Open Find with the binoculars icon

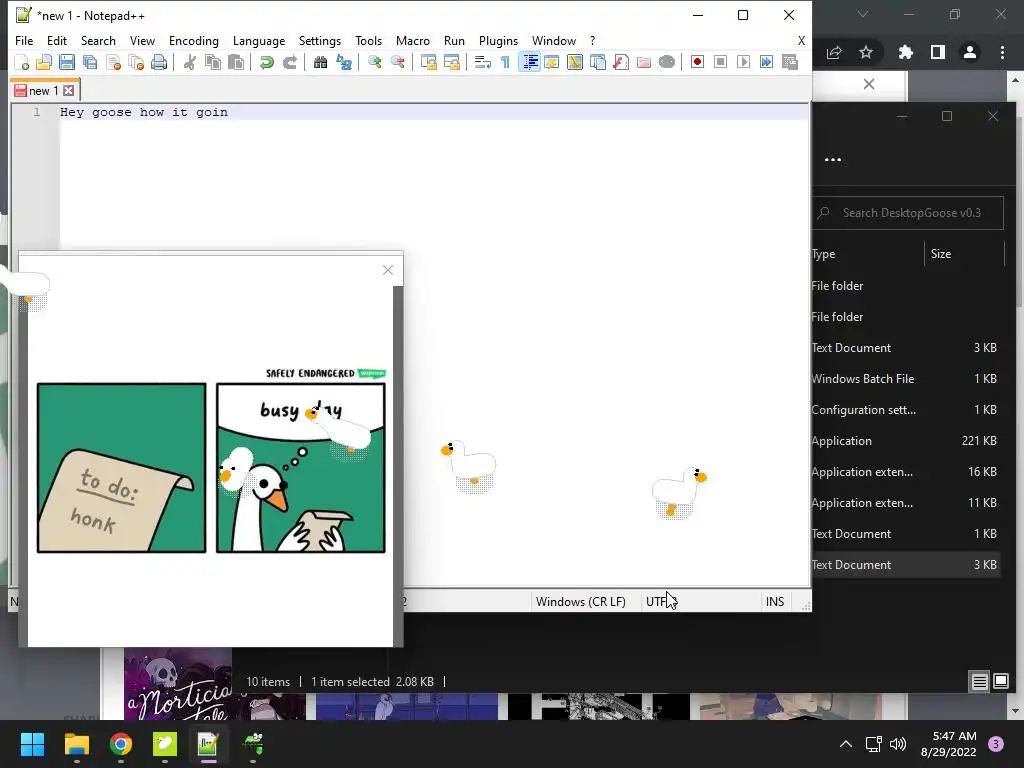pyautogui.click(x=320, y=62)
